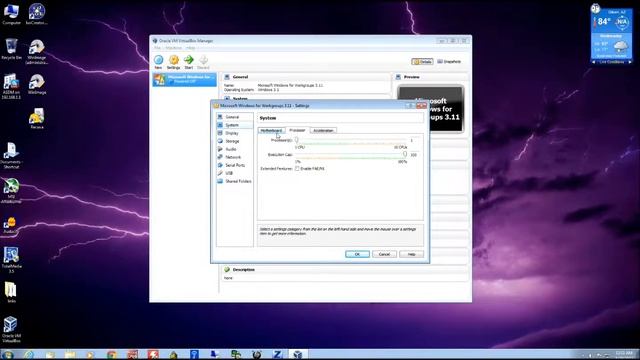640x360 pixels.
Task: Open the Documents Shortcut desktop icon
Action: (x=11, y=156)
